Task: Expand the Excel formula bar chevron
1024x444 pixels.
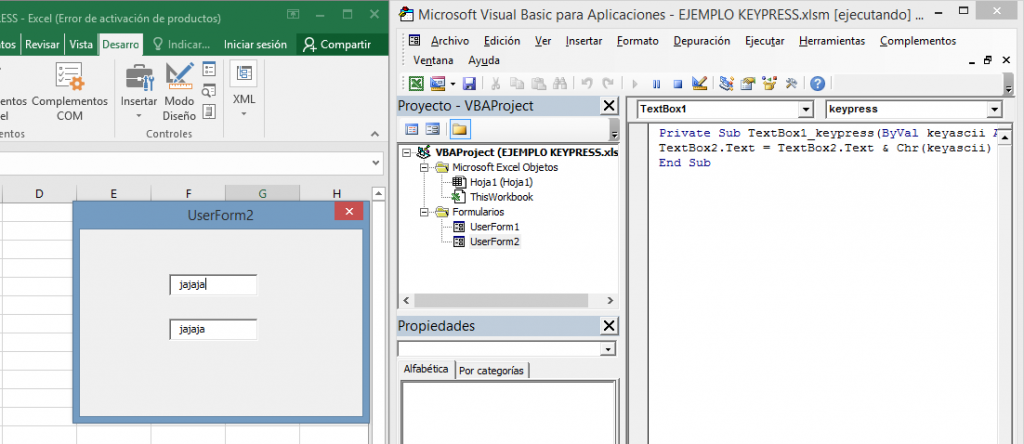Action: [x=376, y=163]
